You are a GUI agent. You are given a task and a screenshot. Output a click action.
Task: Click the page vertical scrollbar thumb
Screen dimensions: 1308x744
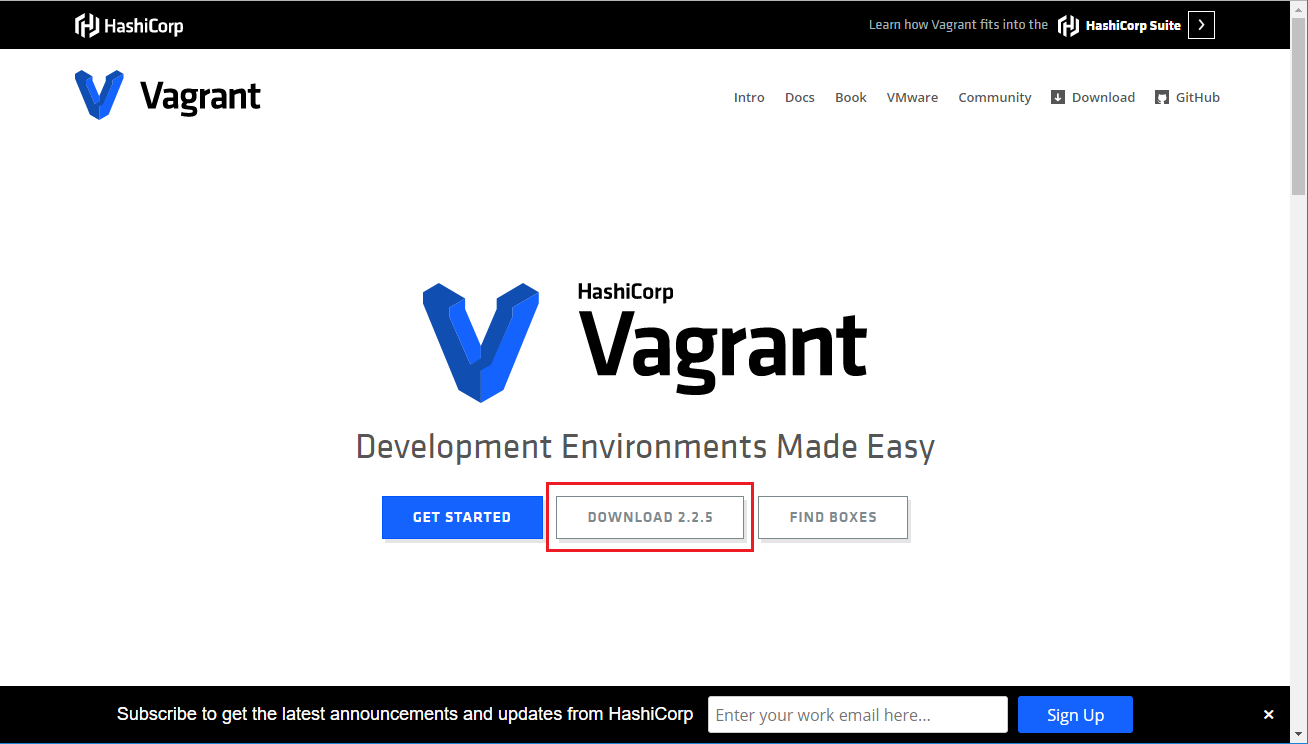(x=1298, y=106)
